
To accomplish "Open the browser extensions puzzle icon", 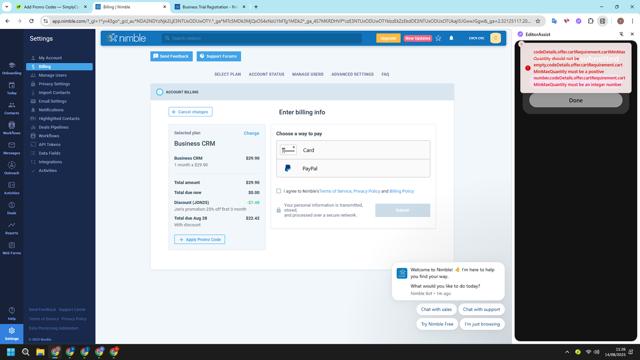I will pos(591,21).
